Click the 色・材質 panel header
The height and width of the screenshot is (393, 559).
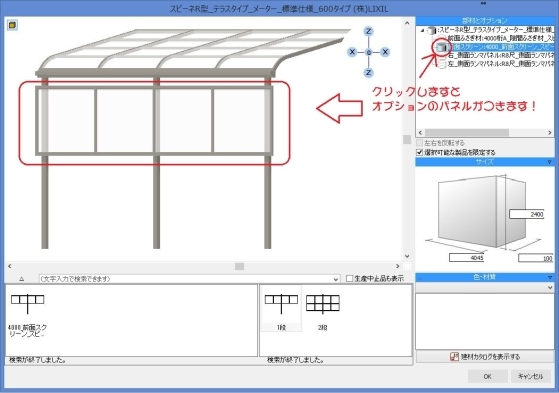click(x=485, y=277)
